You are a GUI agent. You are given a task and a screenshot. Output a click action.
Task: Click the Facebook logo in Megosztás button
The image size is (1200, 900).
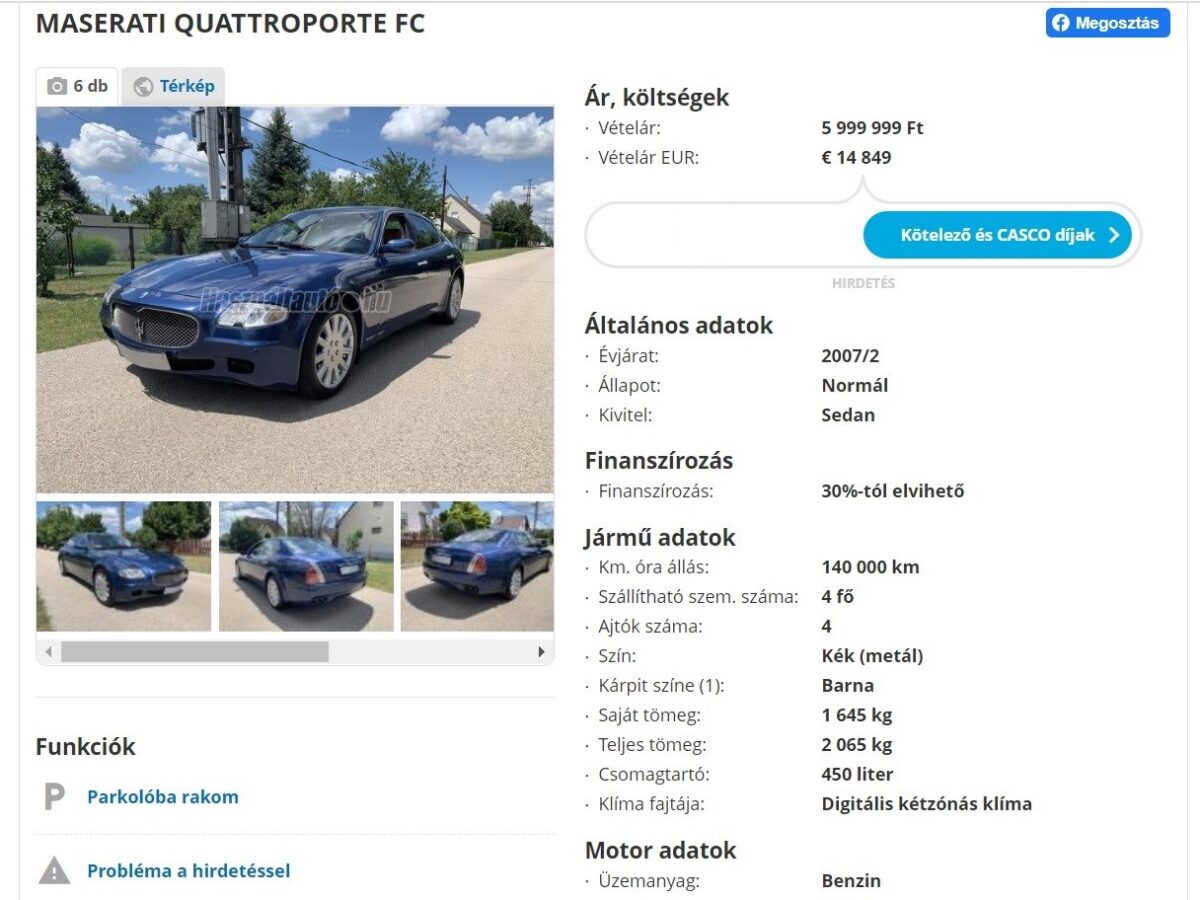pyautogui.click(x=1061, y=23)
